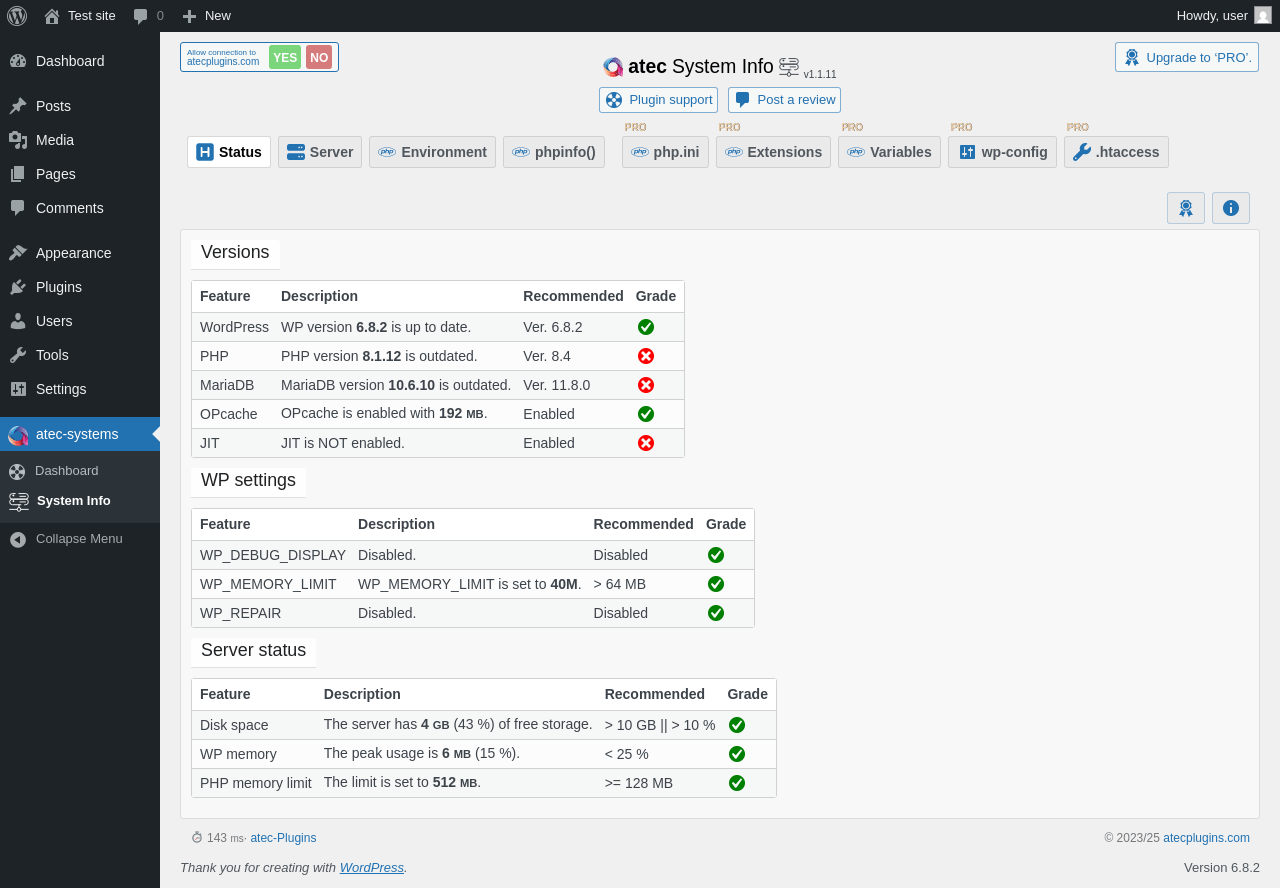
Task: Open the comments bubble icon in admin bar
Action: tap(140, 16)
